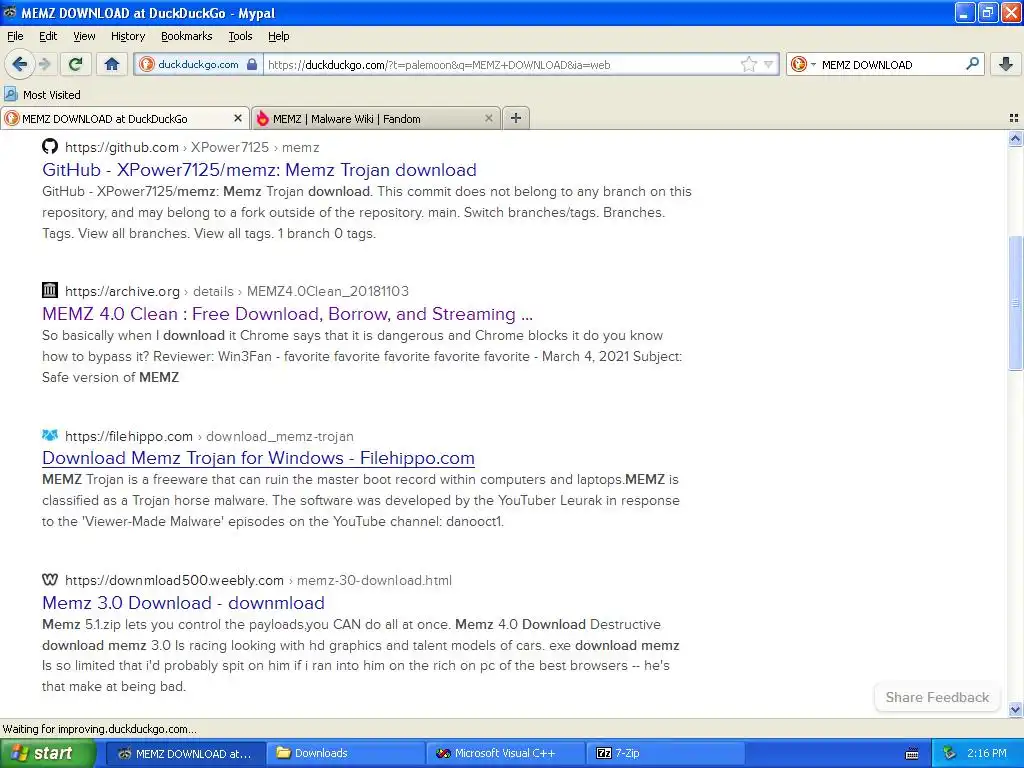
Task: Click the Most Visited bookmarks icon
Action: tap(10, 95)
